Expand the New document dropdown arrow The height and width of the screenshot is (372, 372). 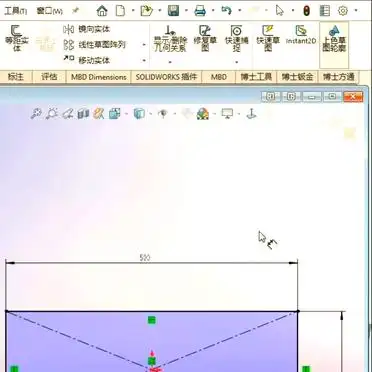point(133,10)
